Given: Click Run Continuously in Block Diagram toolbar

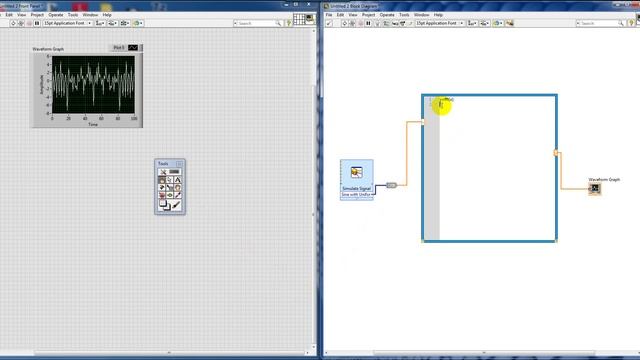Looking at the screenshot, I should coord(352,23).
